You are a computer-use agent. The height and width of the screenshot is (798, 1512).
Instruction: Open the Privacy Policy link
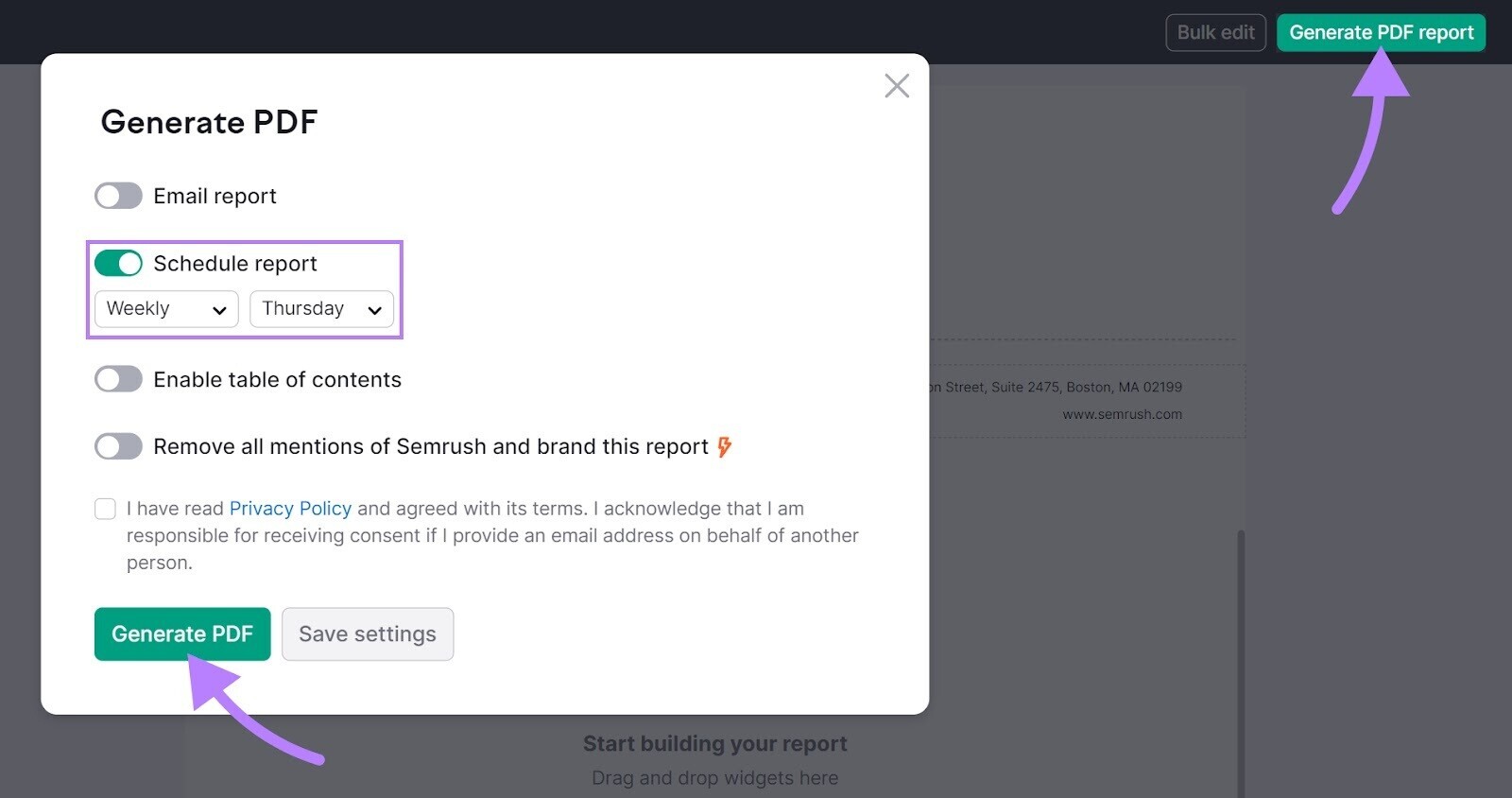pyautogui.click(x=290, y=509)
